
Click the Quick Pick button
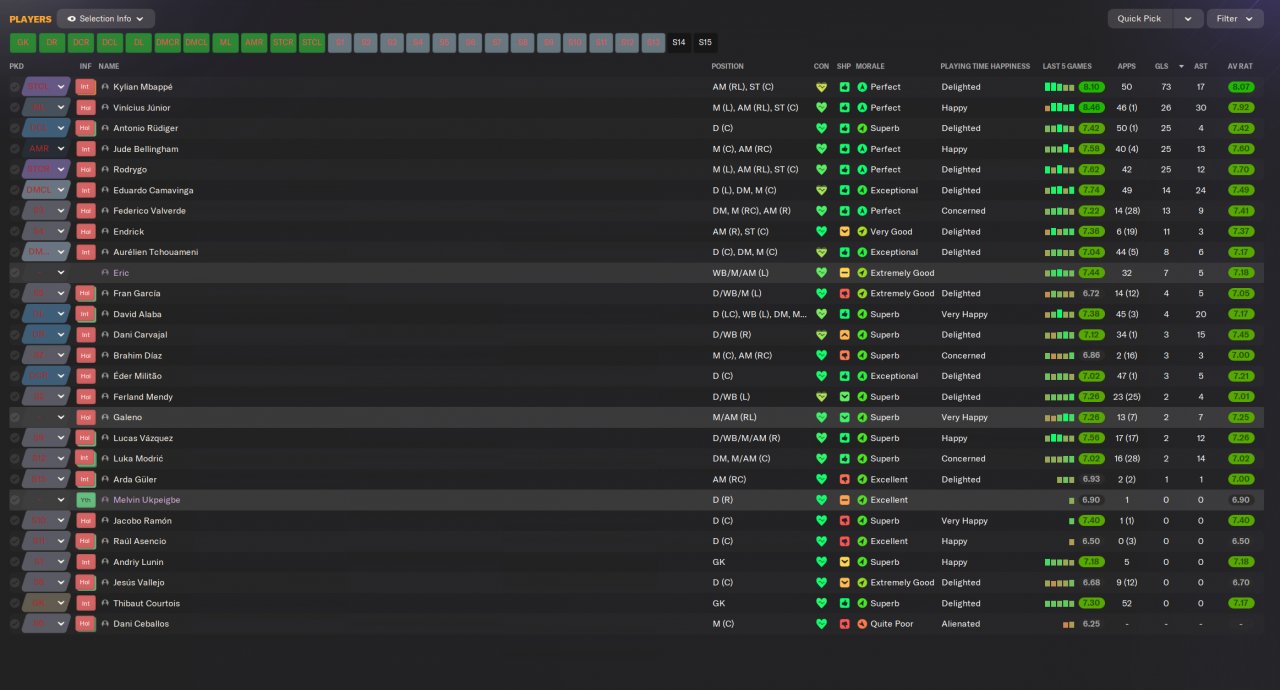pyautogui.click(x=1140, y=18)
